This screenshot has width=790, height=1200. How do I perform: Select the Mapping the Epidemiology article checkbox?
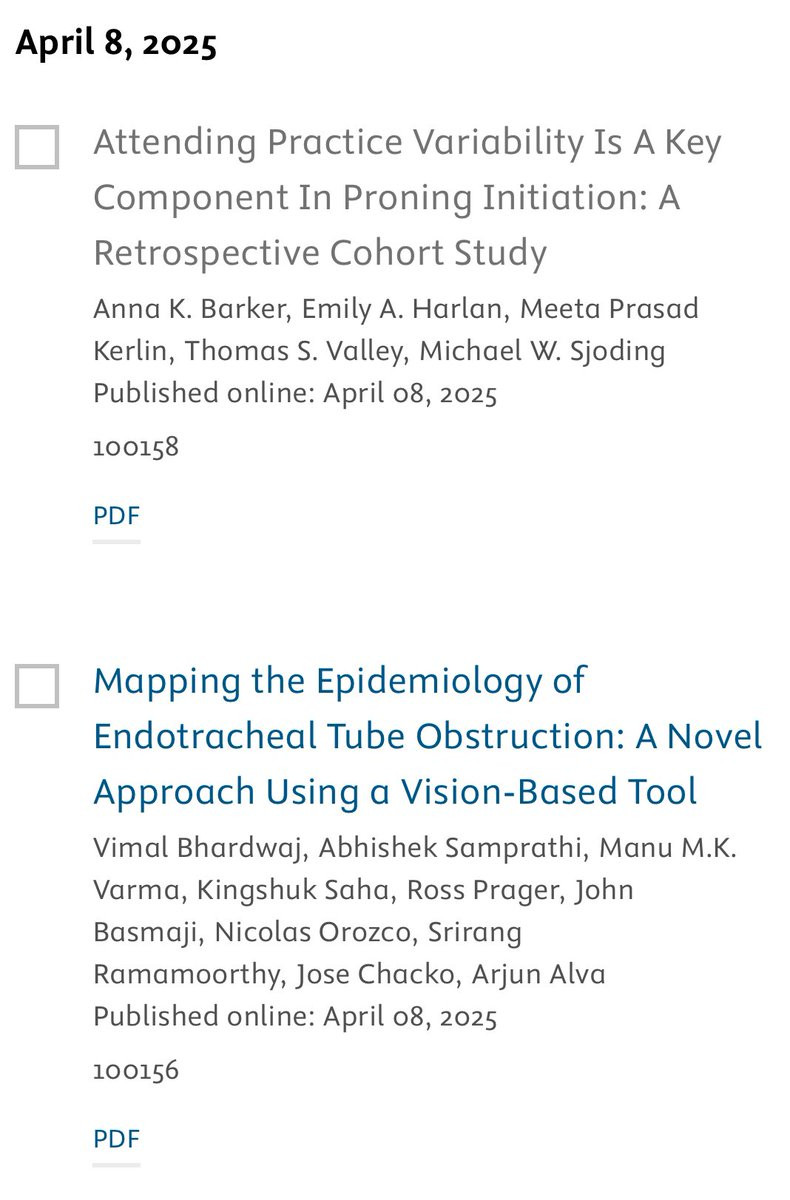click(37, 686)
